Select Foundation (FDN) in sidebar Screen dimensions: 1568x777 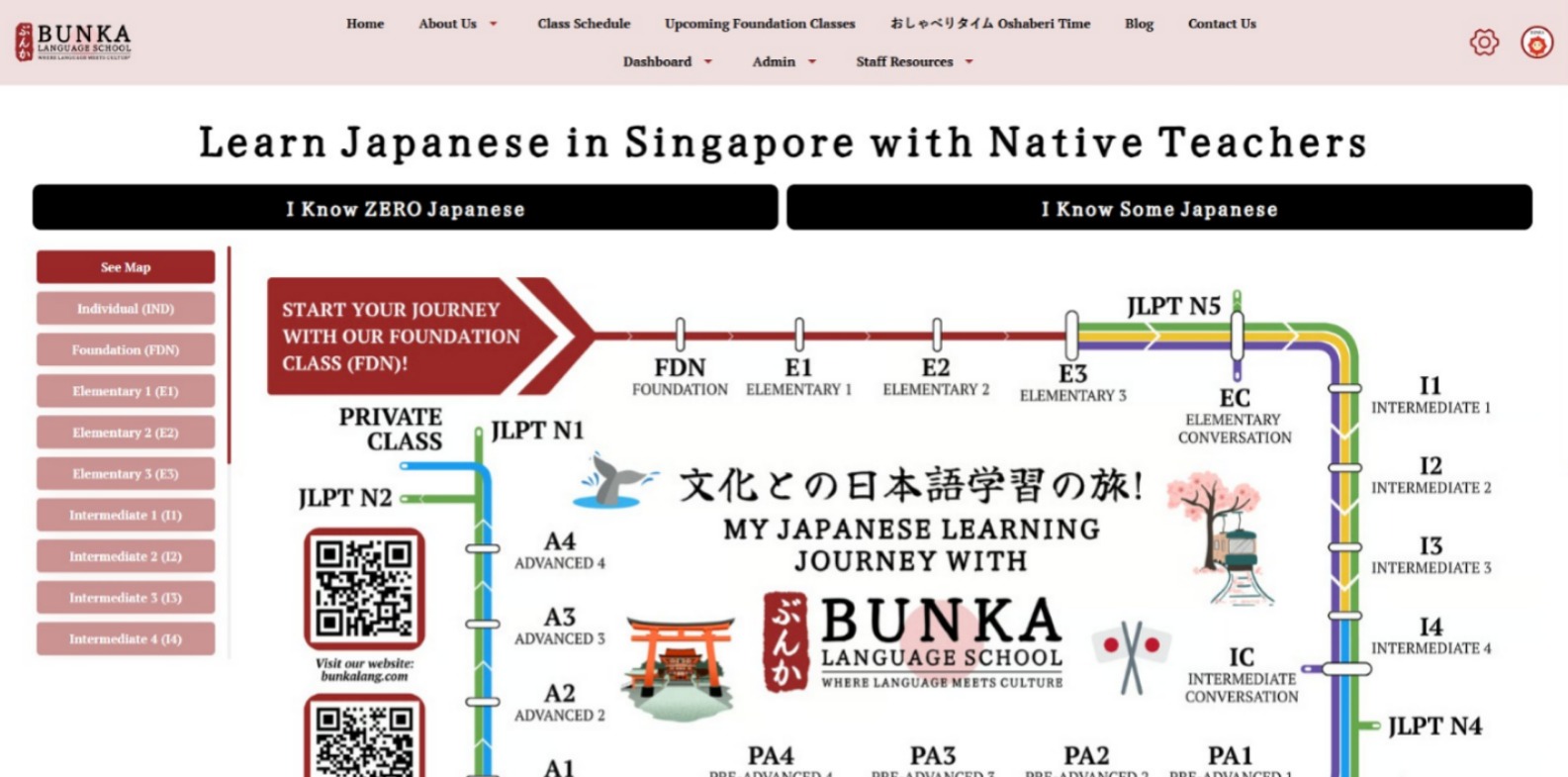coord(126,350)
